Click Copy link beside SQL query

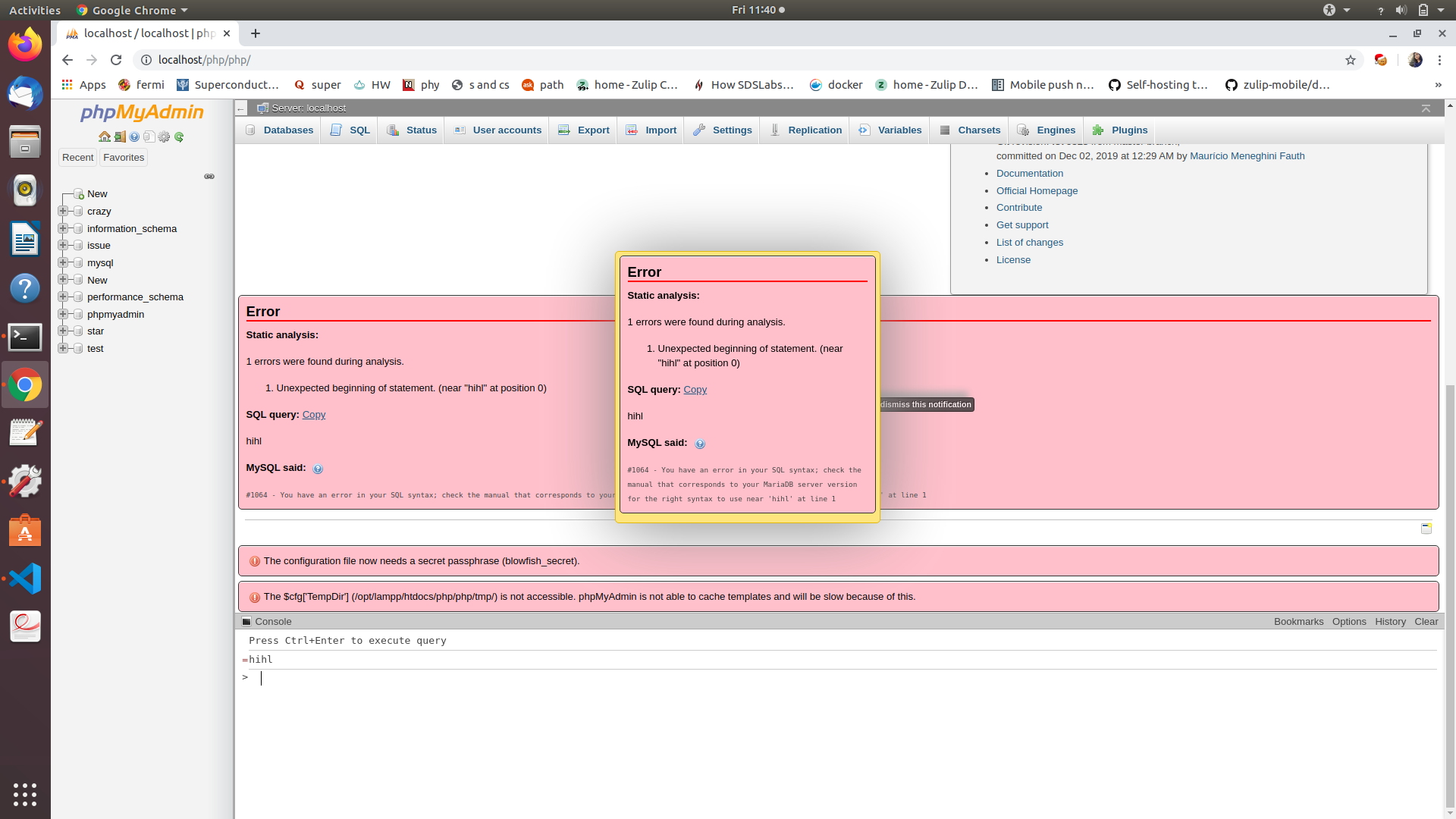coord(695,389)
